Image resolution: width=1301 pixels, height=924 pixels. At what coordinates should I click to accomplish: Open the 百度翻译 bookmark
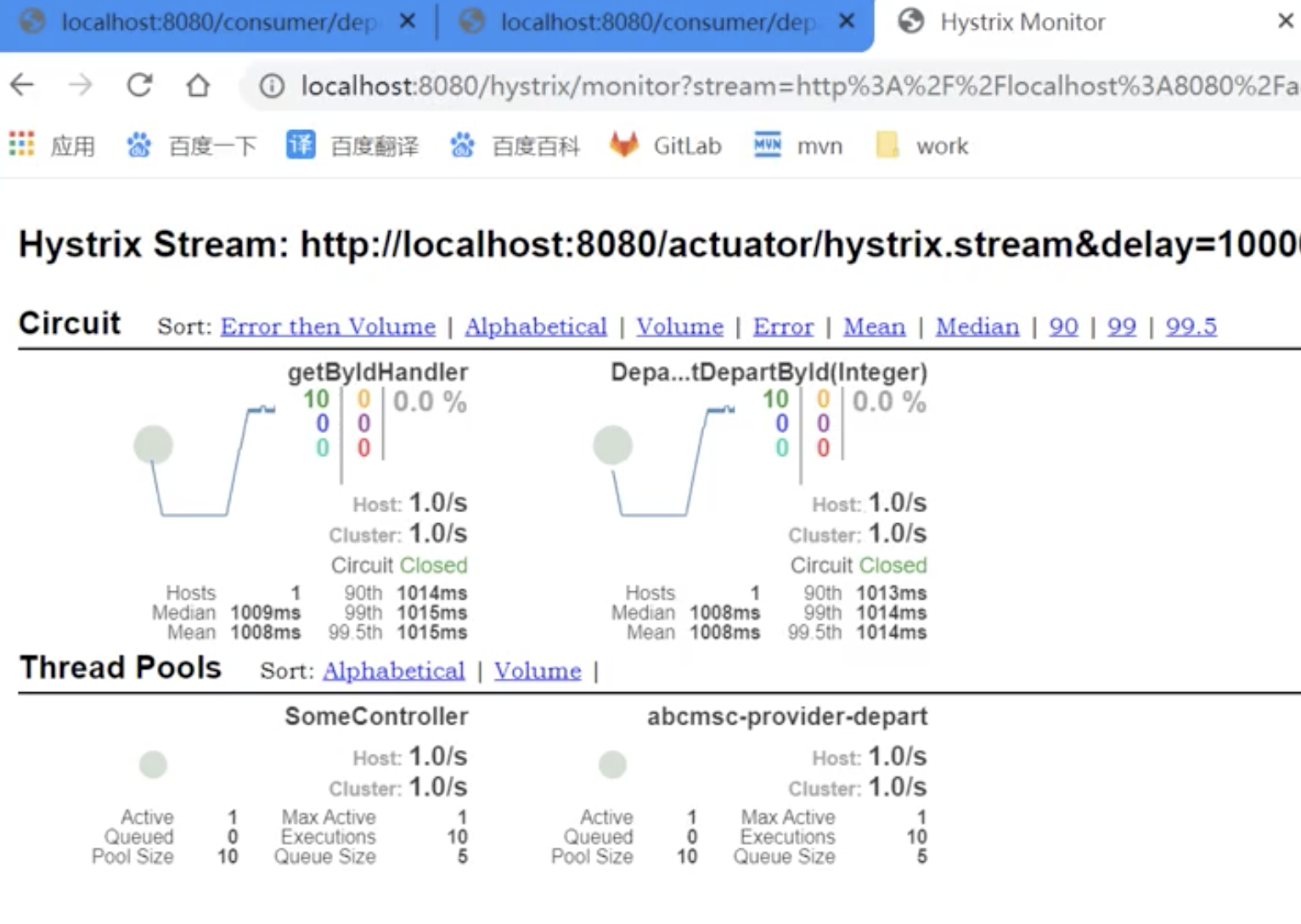[x=352, y=146]
